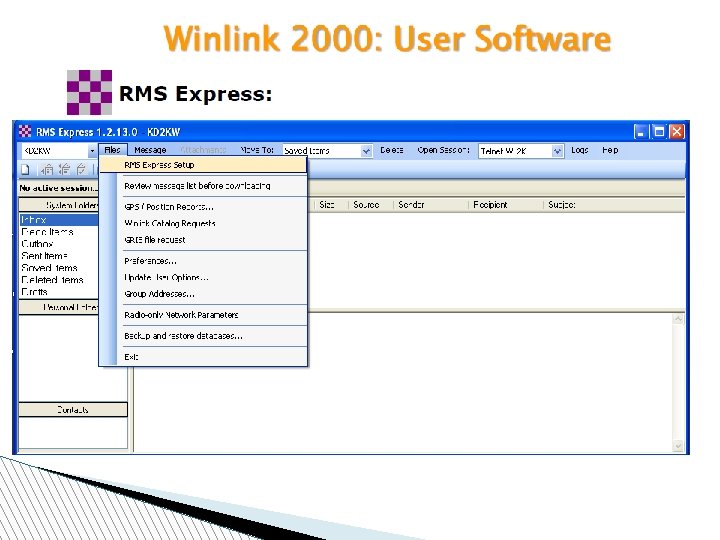Select the Sent Items folder
The image size is (720, 540).
[x=44, y=256]
